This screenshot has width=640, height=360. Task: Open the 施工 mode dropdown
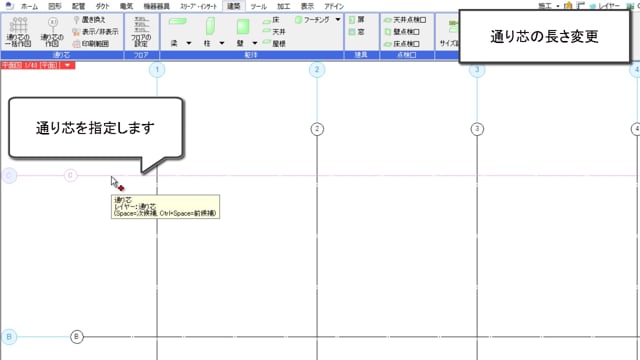pyautogui.click(x=549, y=6)
